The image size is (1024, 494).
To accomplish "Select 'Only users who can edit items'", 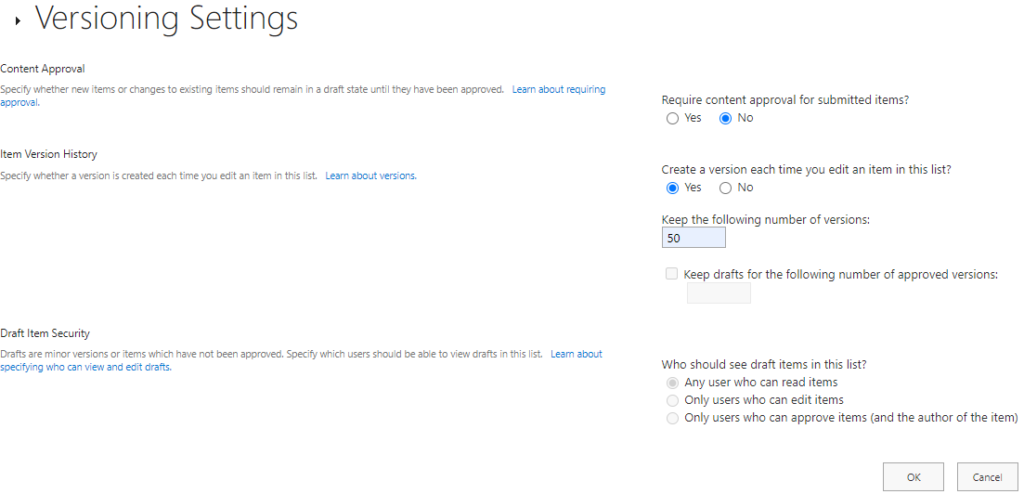I will point(673,400).
